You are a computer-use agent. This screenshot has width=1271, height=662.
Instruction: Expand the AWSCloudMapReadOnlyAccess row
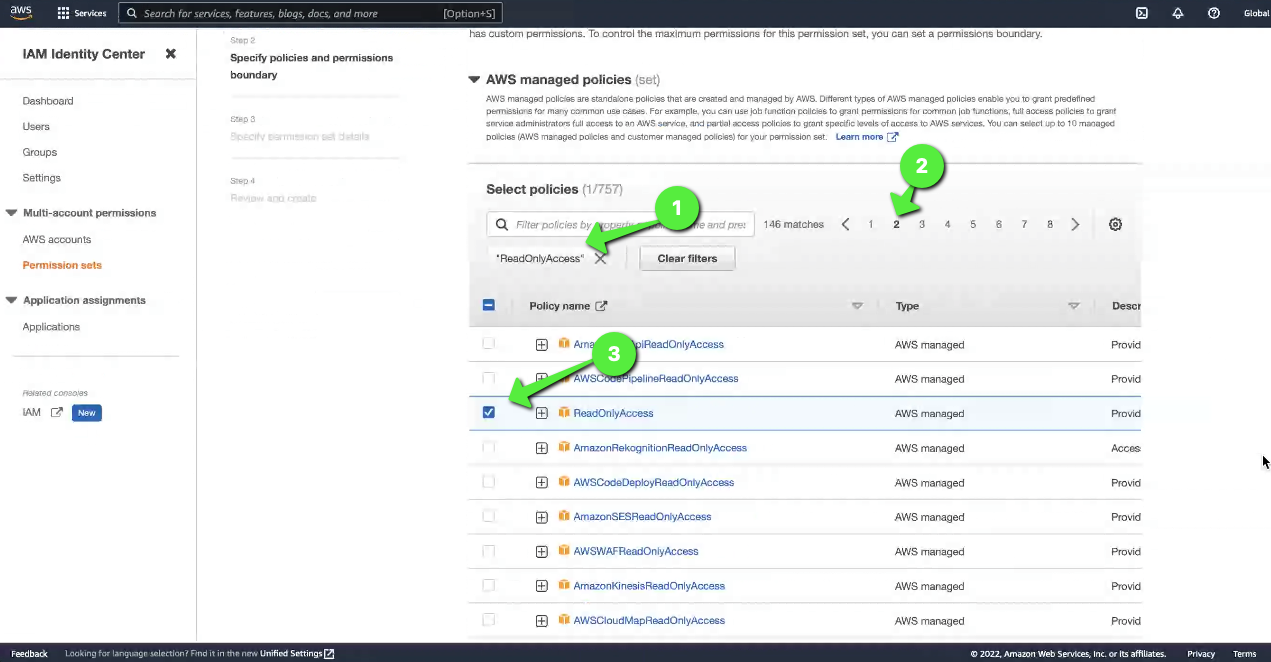[x=541, y=621]
